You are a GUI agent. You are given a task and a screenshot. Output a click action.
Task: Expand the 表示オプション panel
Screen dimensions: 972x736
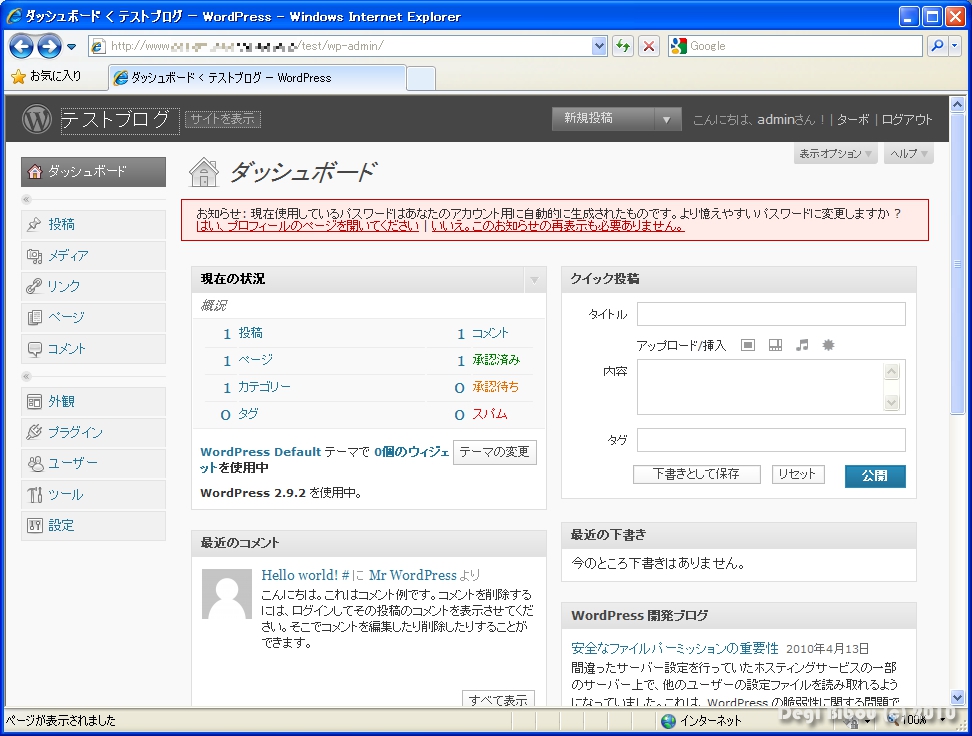(835, 154)
